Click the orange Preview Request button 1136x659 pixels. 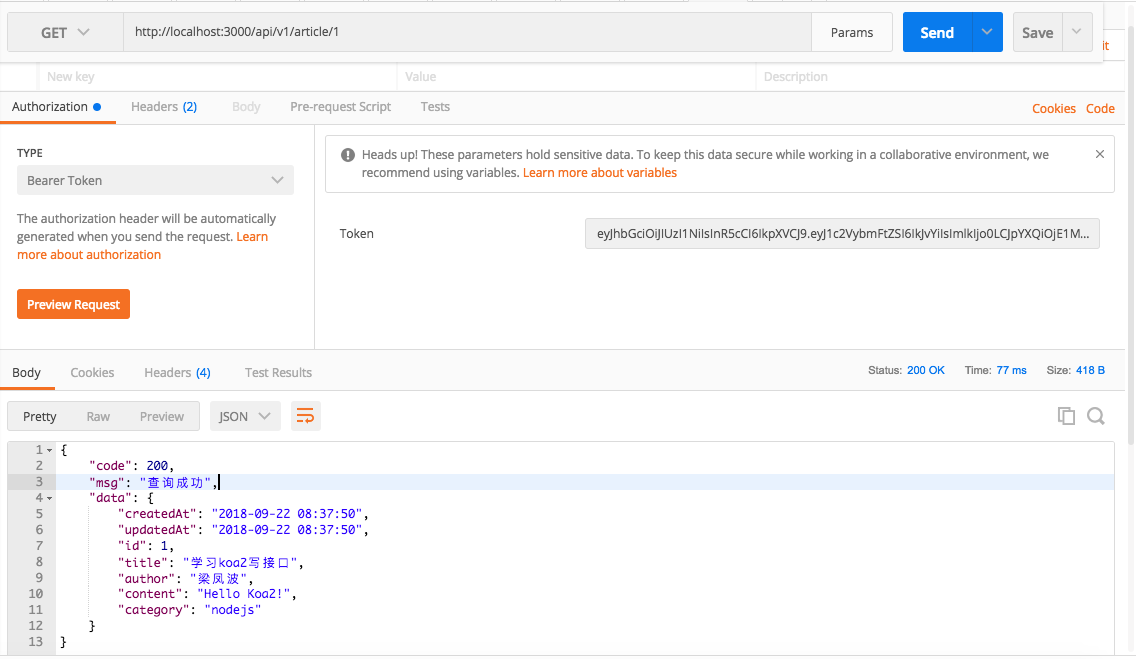pyautogui.click(x=73, y=305)
